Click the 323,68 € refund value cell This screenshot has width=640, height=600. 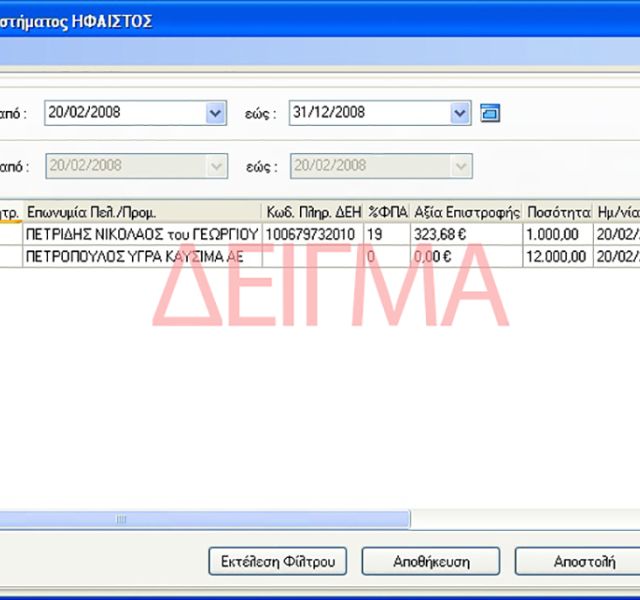(466, 234)
